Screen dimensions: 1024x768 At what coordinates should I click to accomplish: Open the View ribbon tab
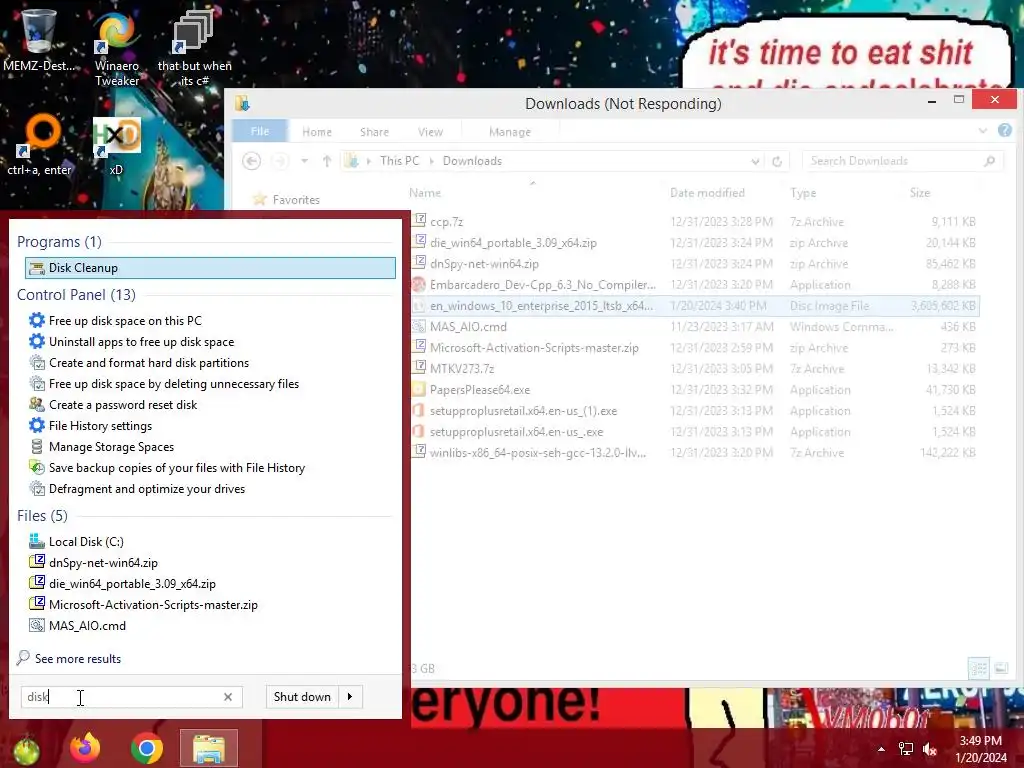click(x=430, y=132)
